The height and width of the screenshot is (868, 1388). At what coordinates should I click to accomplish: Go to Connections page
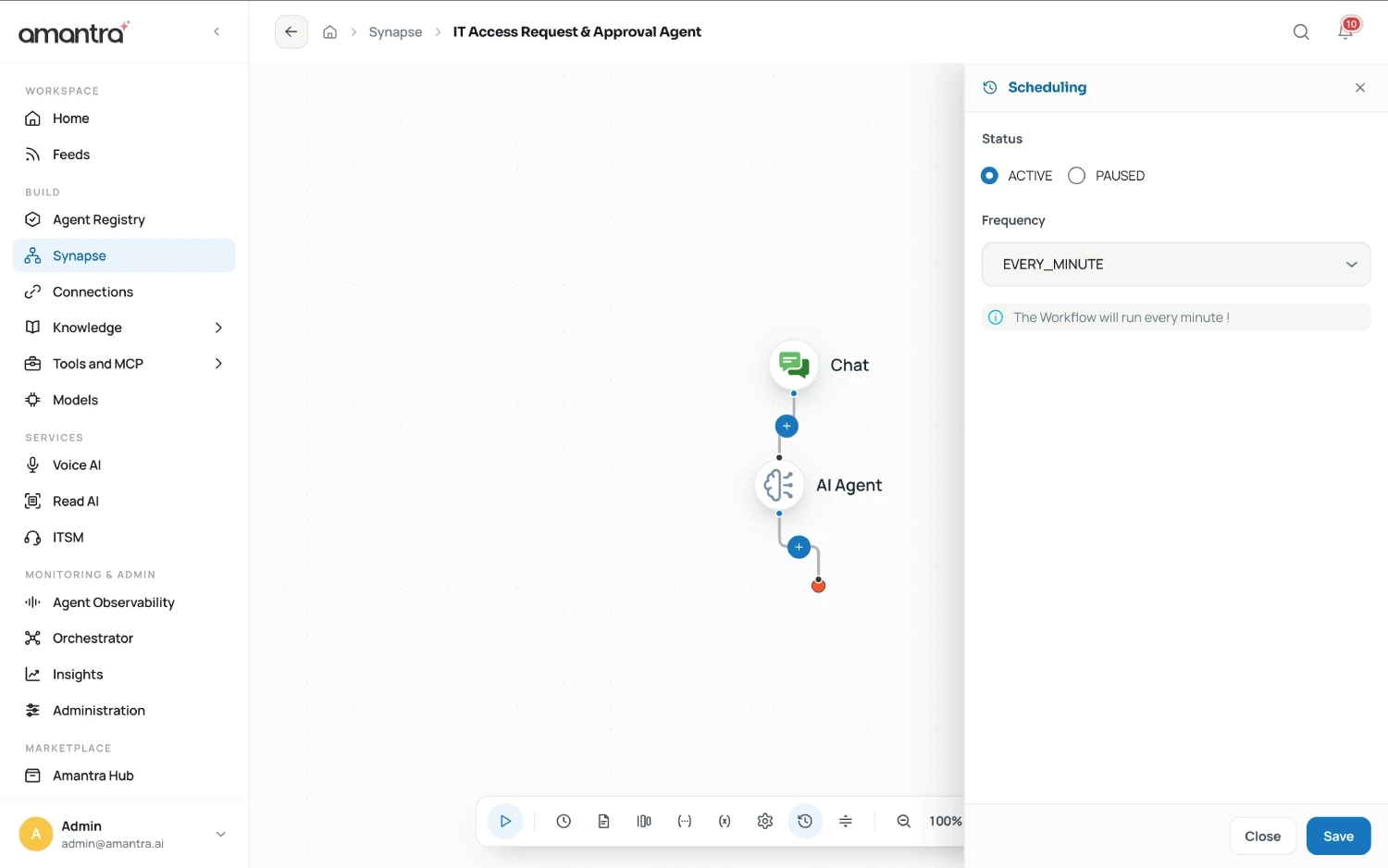(124, 291)
